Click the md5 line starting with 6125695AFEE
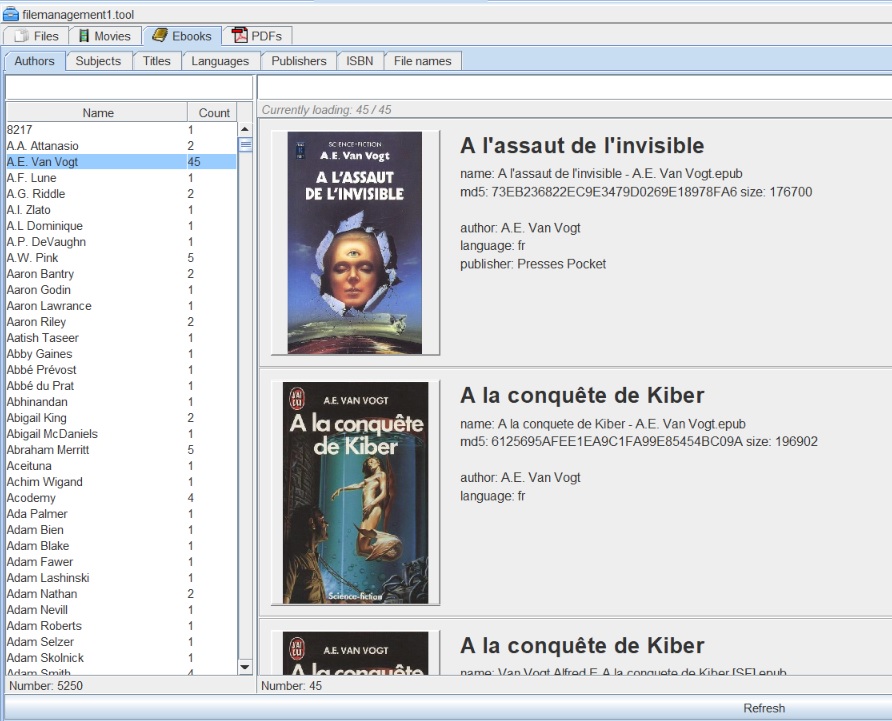Viewport: 892px width, 721px height. (x=639, y=441)
